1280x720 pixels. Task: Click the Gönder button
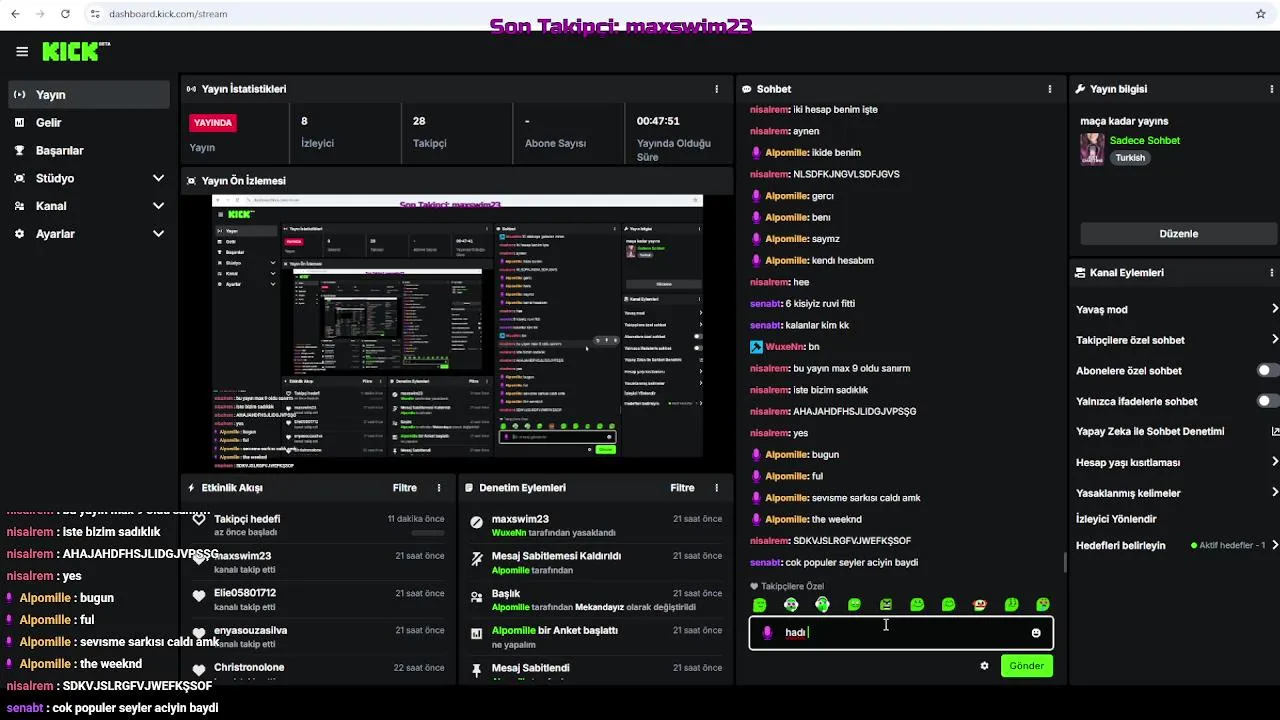point(1026,666)
